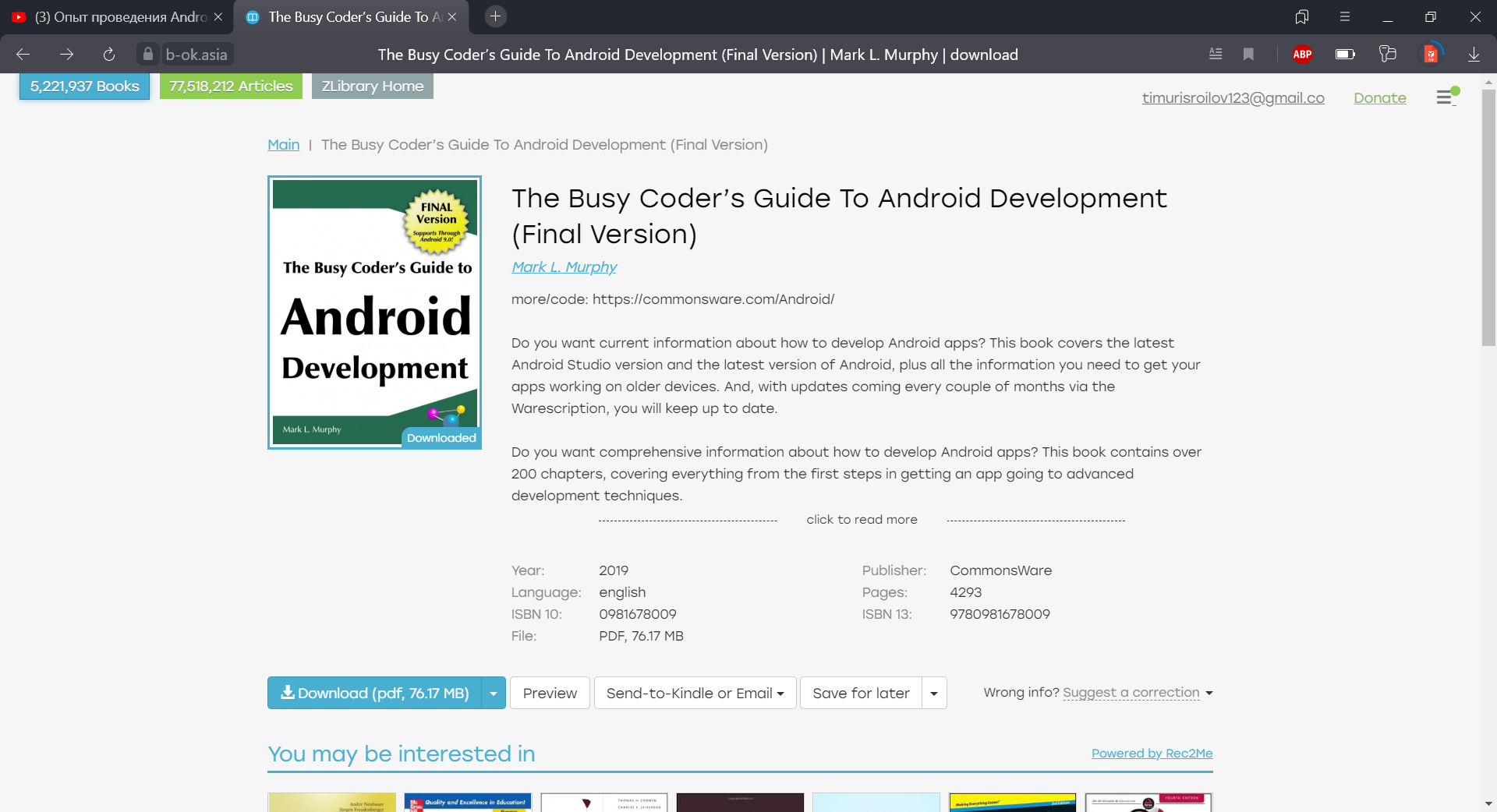This screenshot has width=1497, height=812.
Task: Open the dark maroon recommended book thumbnail
Action: (740, 802)
